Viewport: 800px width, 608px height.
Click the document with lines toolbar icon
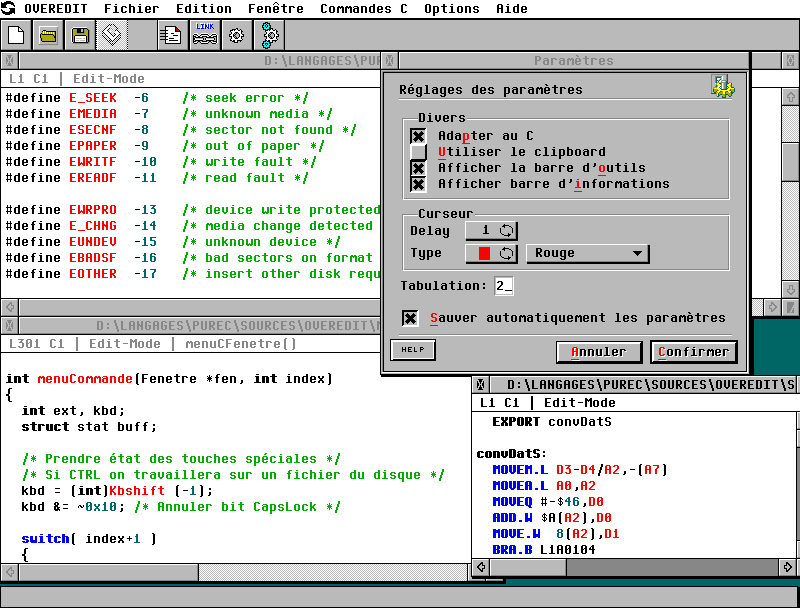[x=172, y=36]
